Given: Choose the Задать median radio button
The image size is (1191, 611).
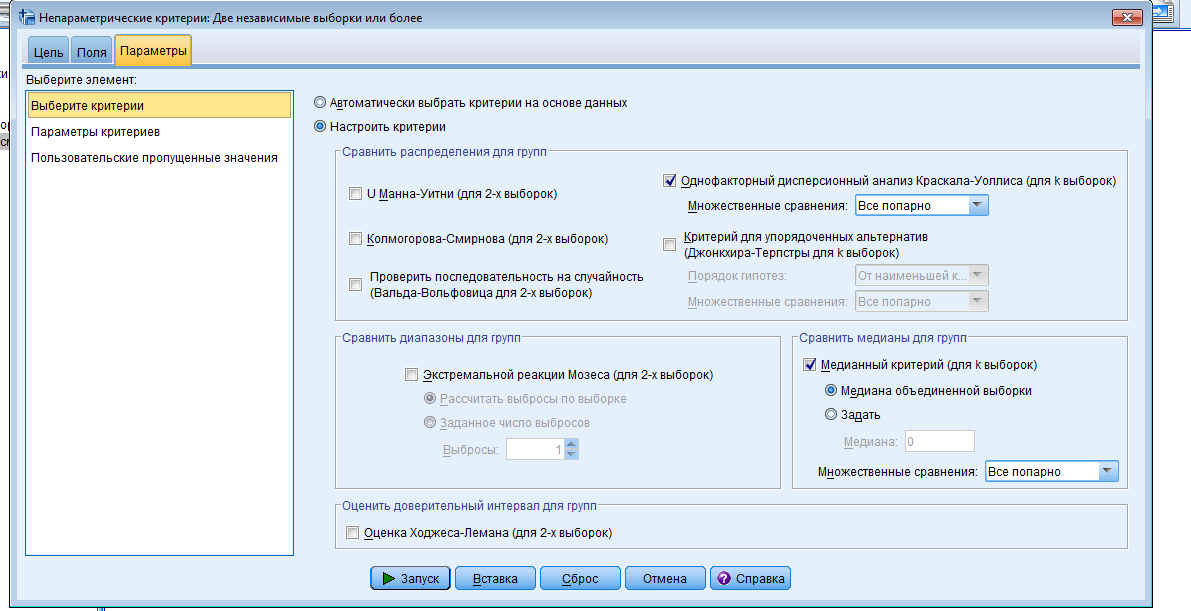Looking at the screenshot, I should 830,414.
